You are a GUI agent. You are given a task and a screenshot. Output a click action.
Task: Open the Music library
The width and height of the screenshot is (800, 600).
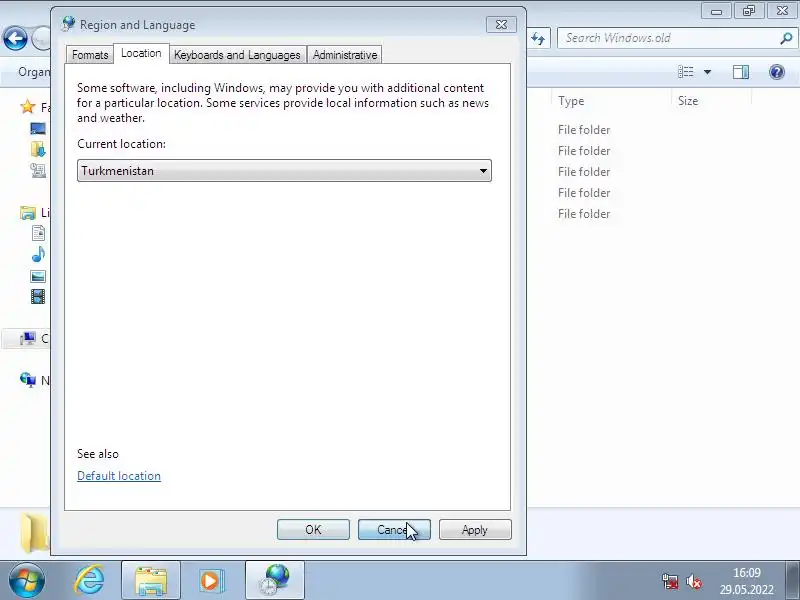38,254
